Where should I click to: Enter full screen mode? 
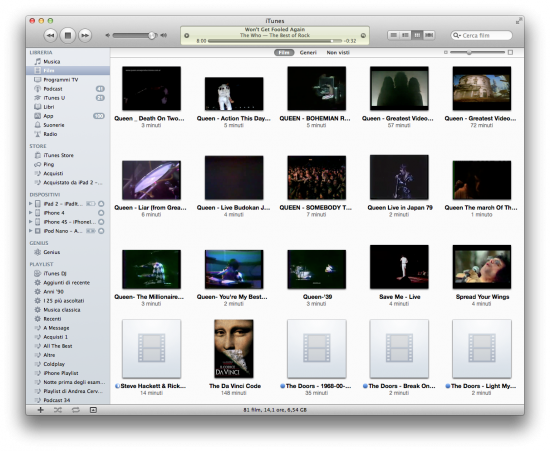518,21
